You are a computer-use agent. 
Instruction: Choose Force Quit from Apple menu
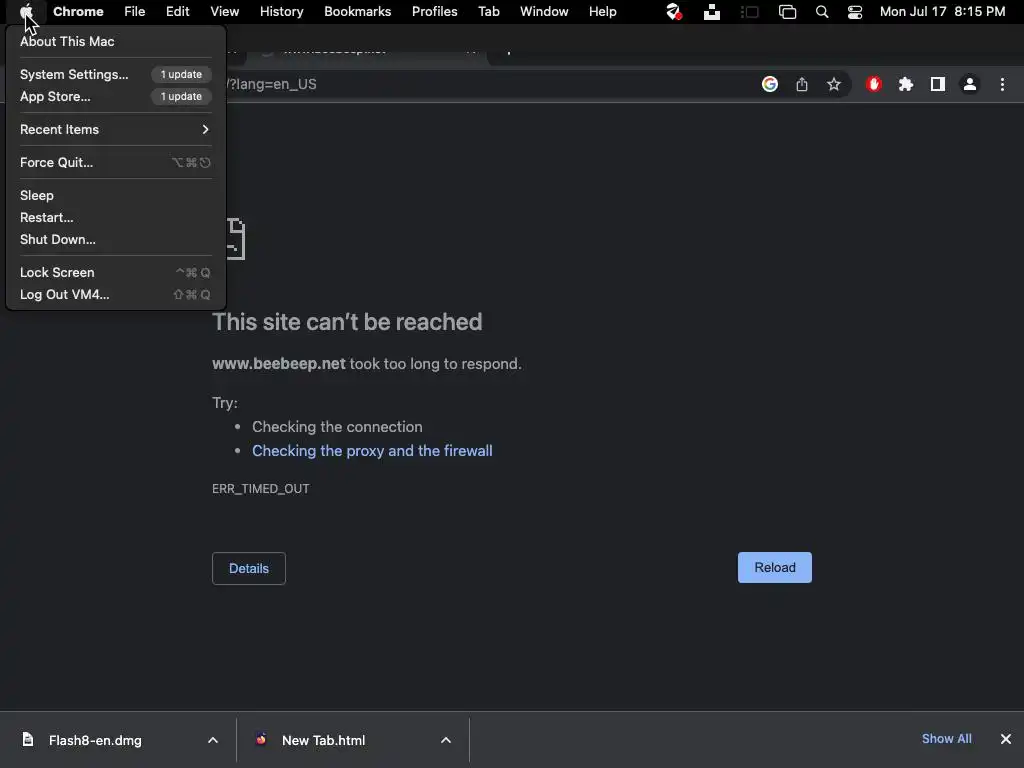(116, 163)
